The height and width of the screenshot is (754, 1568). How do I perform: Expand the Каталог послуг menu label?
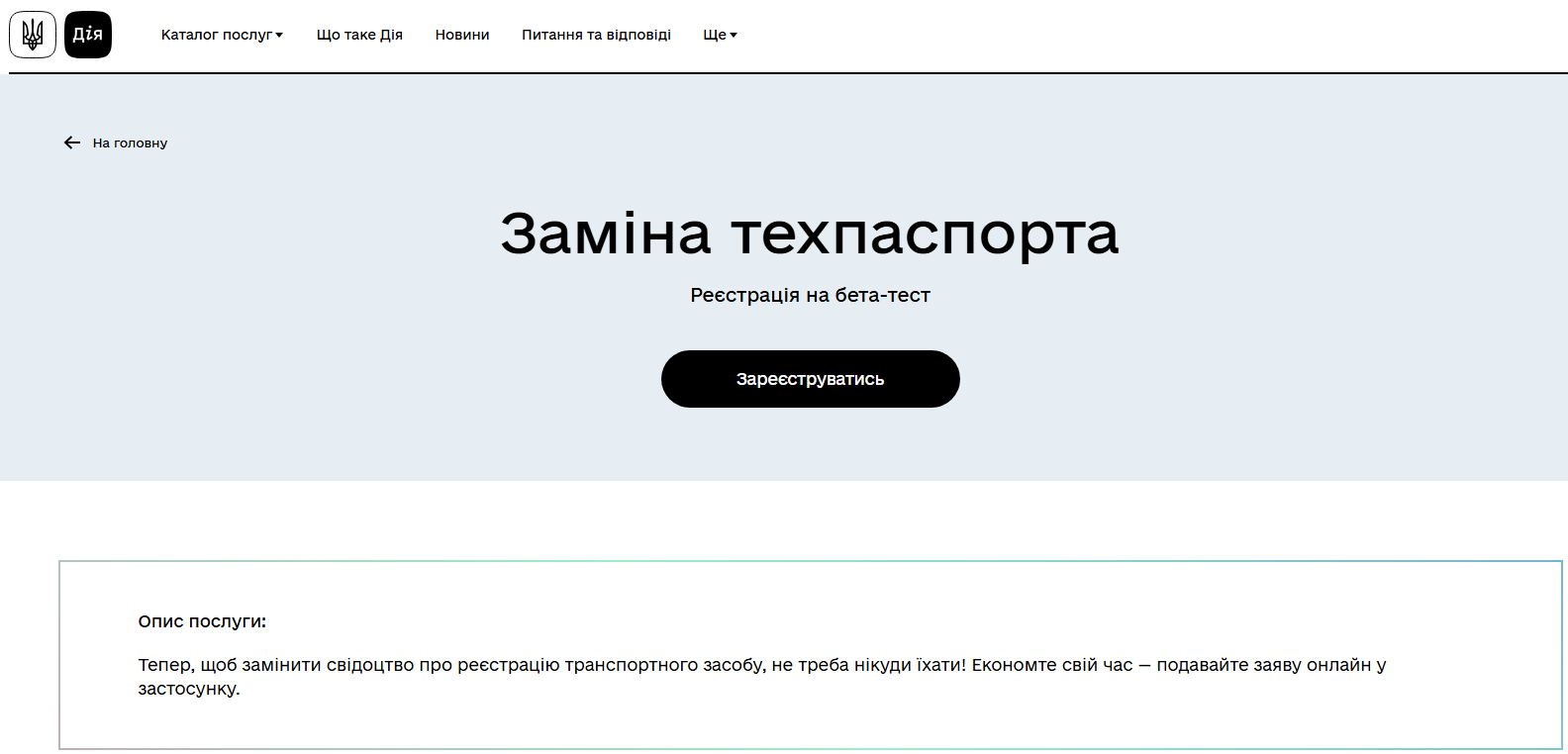[x=216, y=35]
